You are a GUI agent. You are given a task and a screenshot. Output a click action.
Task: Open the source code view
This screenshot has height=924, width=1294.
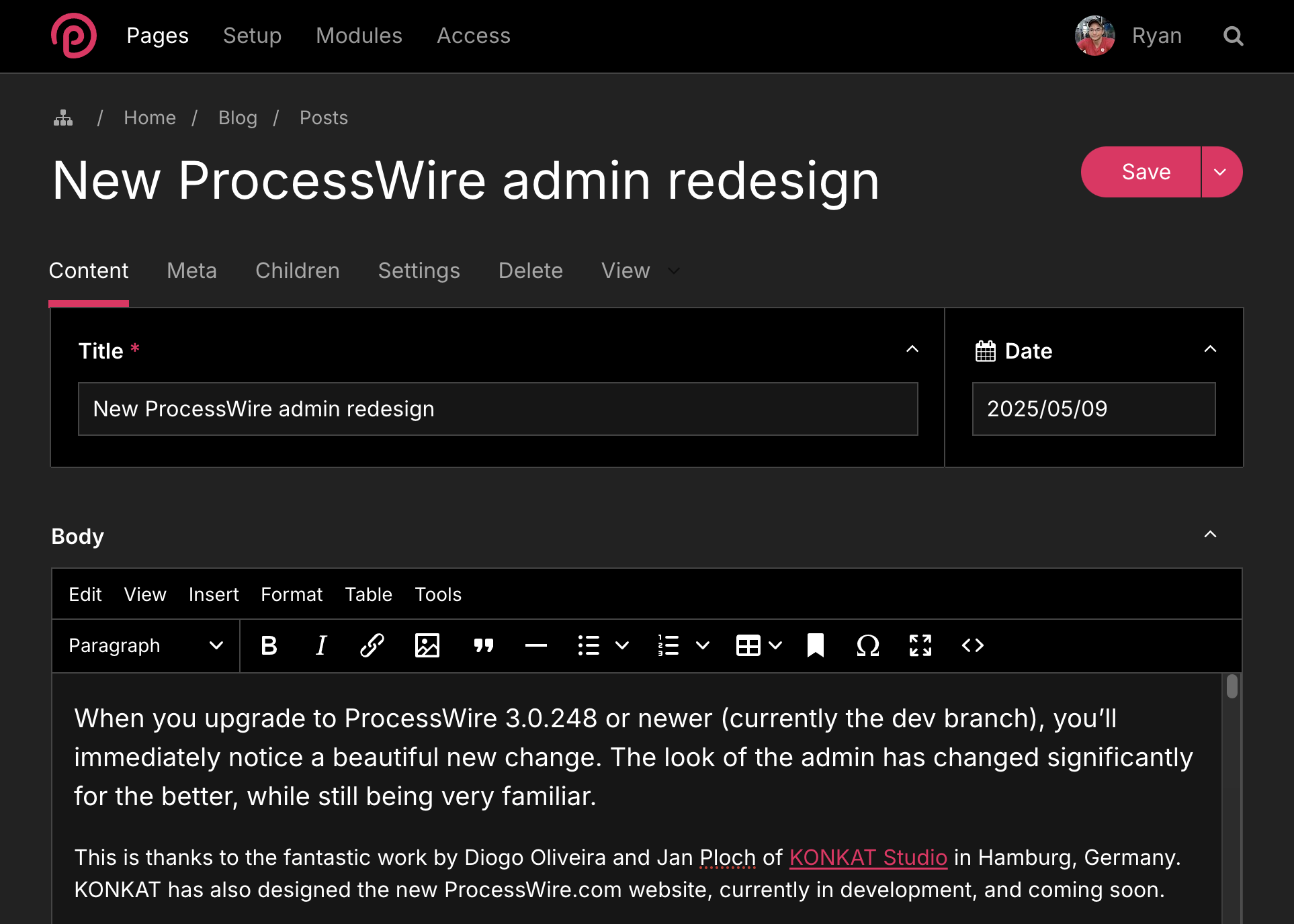tap(972, 645)
